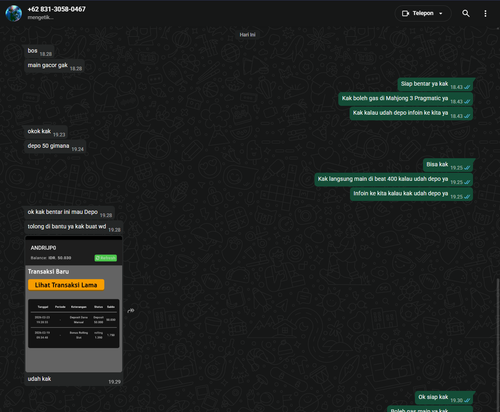Click the video call camera icon
Screen dimensions: 500x412
(x=405, y=13)
